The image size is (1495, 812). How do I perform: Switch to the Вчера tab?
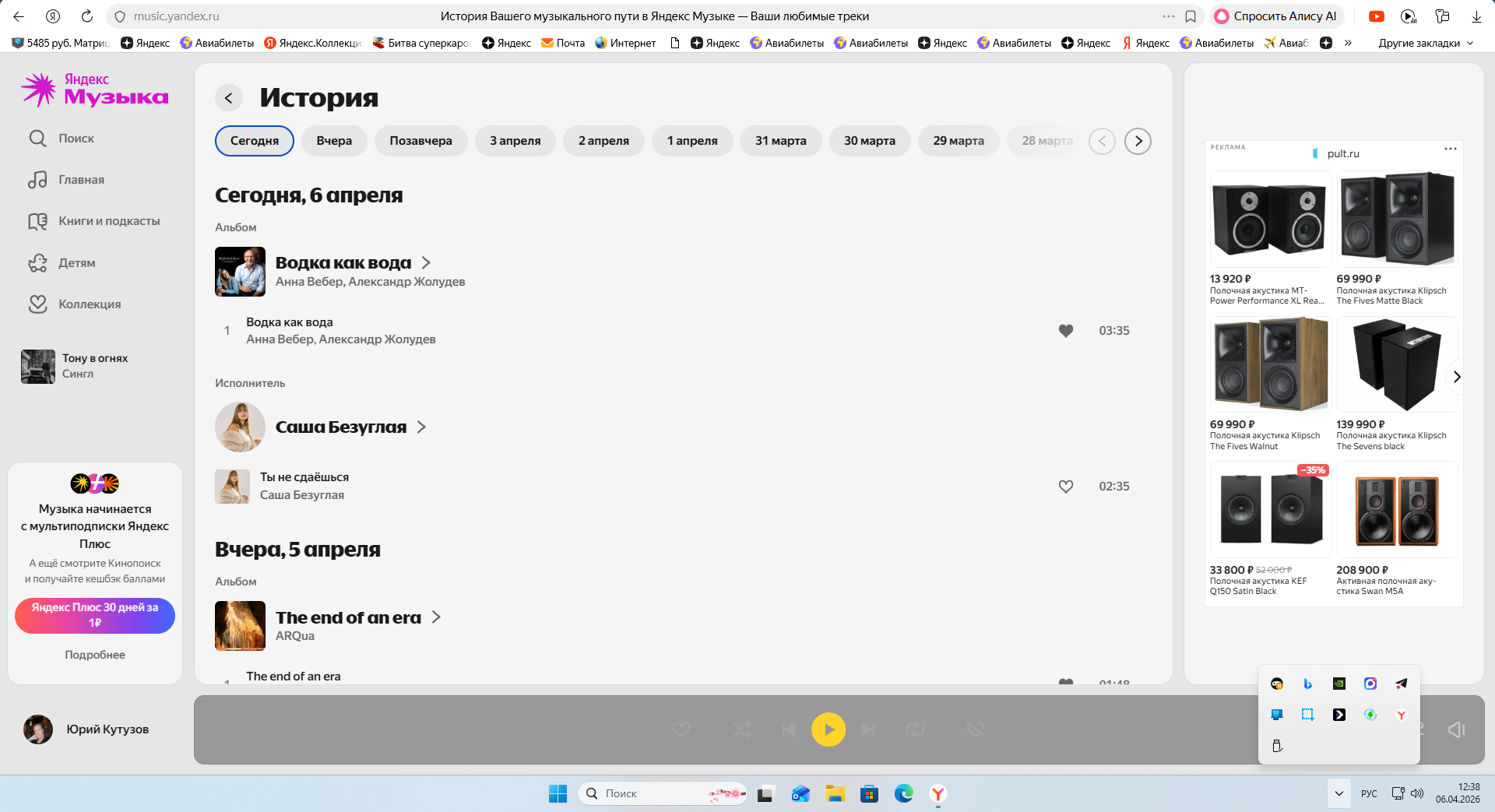point(334,141)
